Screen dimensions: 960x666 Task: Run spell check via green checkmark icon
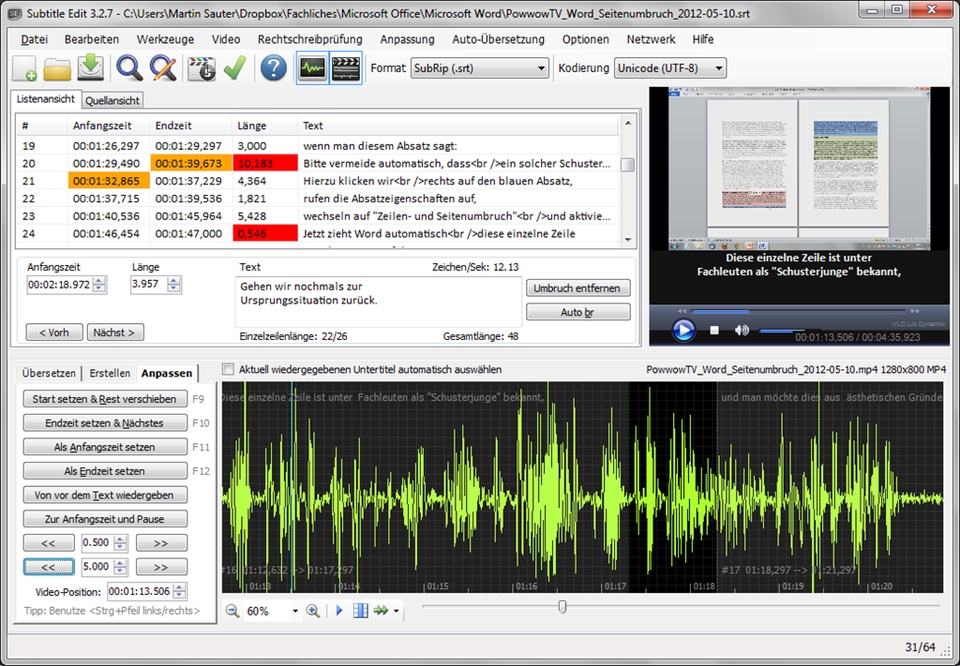click(235, 67)
